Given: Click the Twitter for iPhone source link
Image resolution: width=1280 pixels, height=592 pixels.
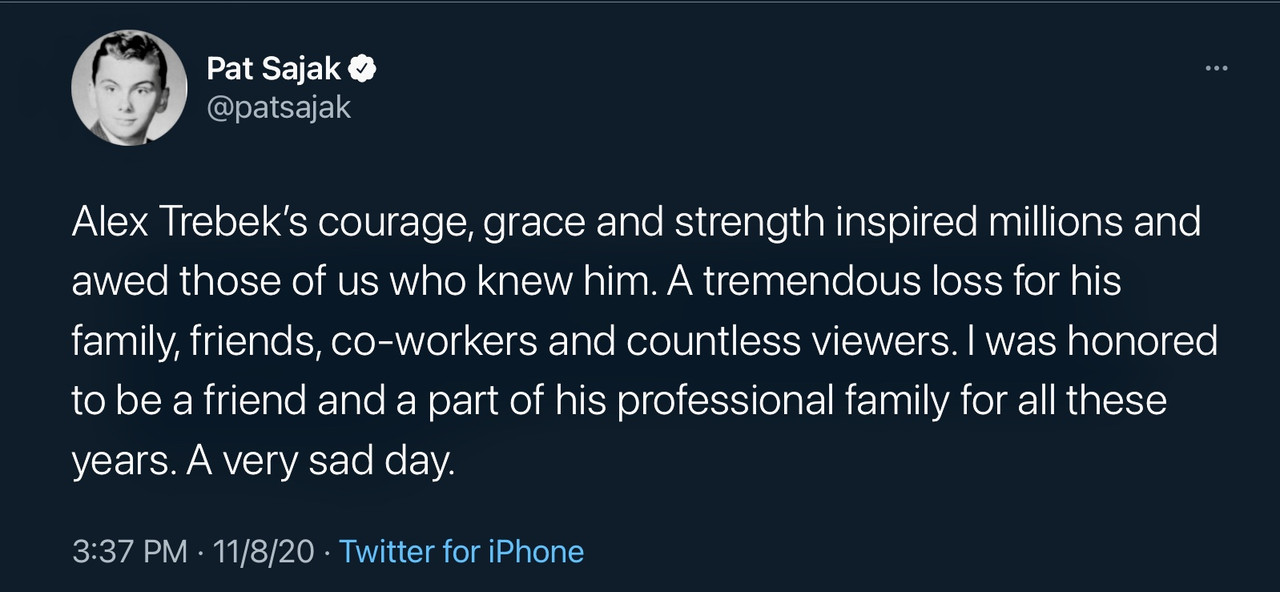Looking at the screenshot, I should coord(461,551).
